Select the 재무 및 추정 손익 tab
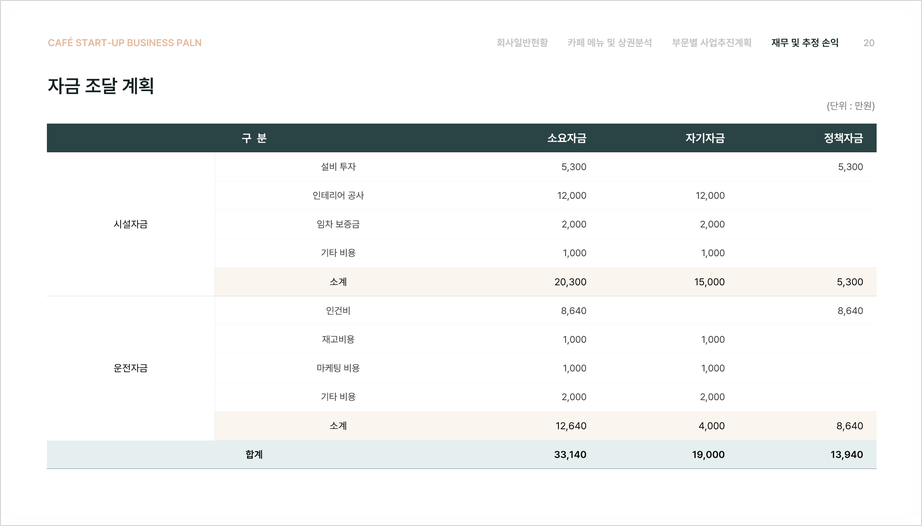922x526 pixels. tap(805, 42)
